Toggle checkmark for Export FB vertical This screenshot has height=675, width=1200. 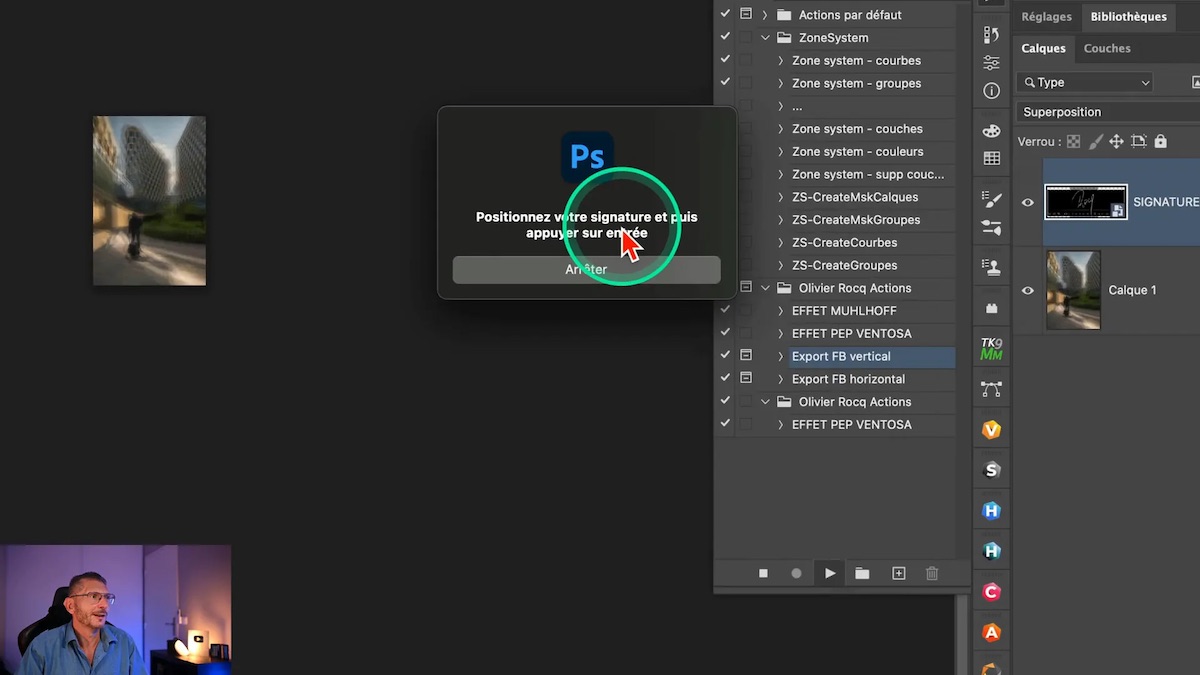(x=726, y=355)
